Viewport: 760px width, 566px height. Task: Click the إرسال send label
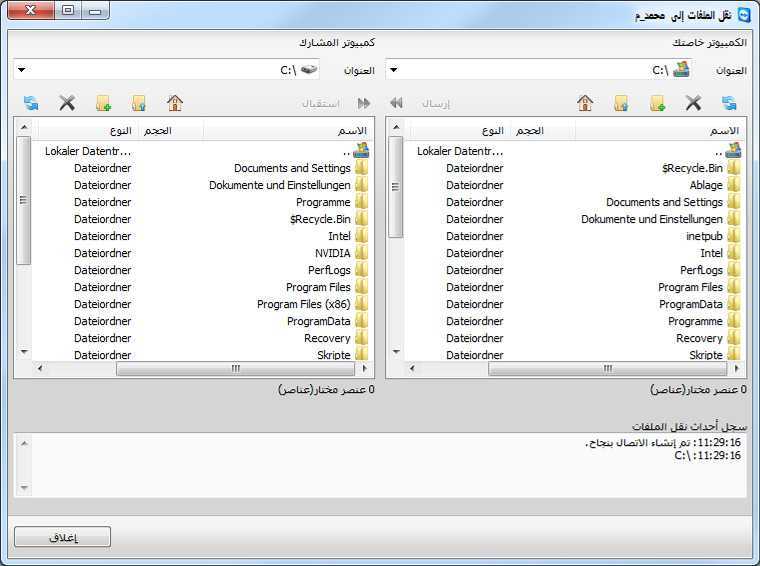click(x=436, y=104)
